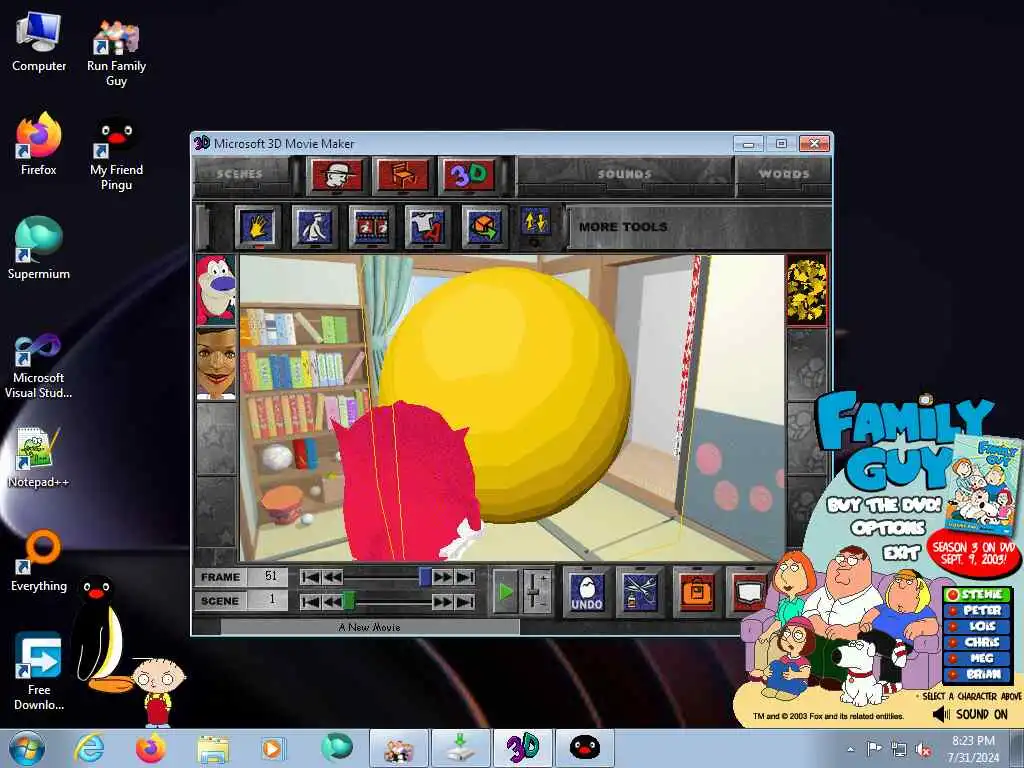Select the Everything desktop shortcut

click(x=39, y=562)
